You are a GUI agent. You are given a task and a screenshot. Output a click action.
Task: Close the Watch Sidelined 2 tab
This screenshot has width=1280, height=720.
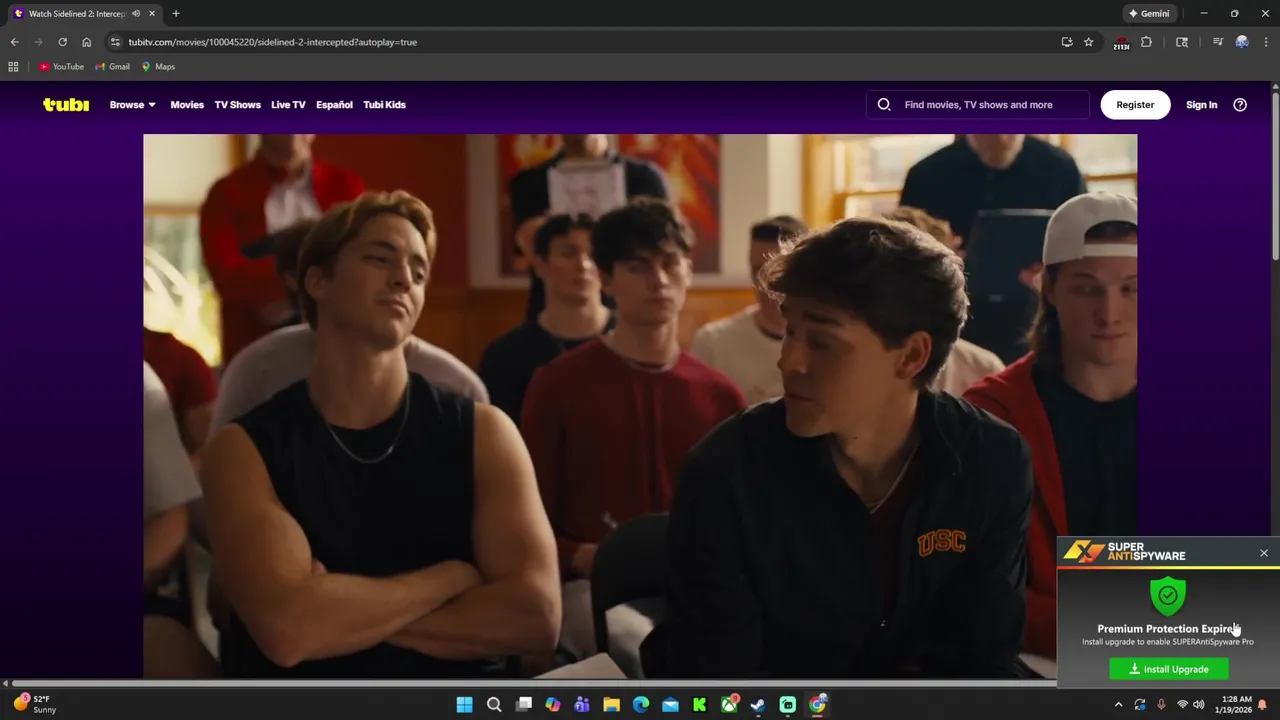click(x=152, y=14)
